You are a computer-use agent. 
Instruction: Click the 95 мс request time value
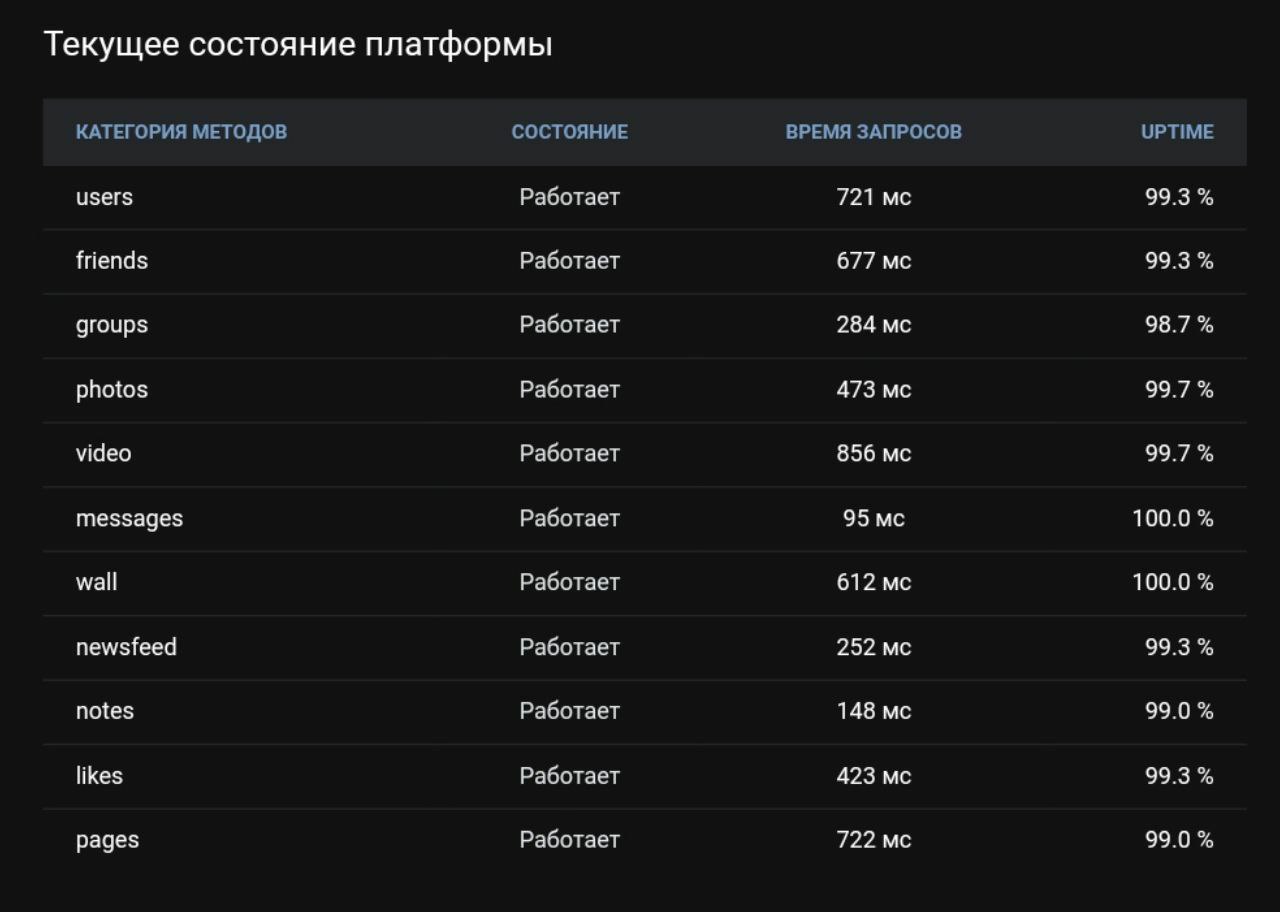[873, 519]
